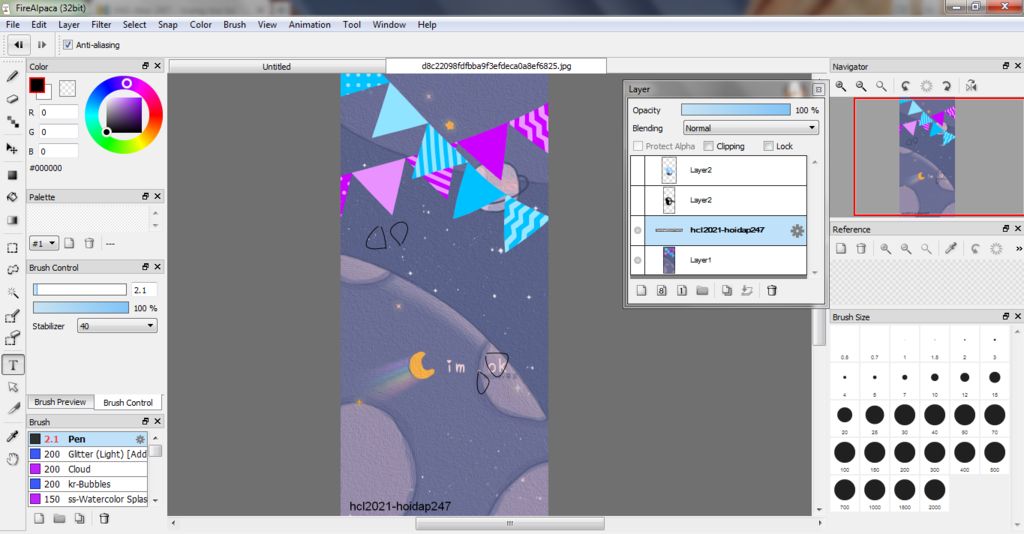Click the Undo arrow button
This screenshot has width=1024, height=534.
pos(19,44)
